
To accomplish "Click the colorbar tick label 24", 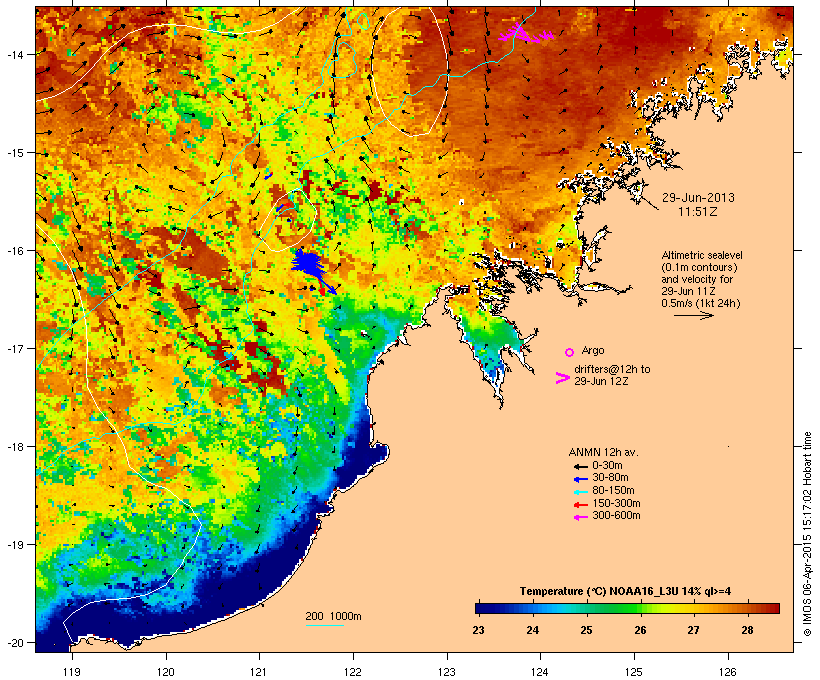I will click(x=532, y=630).
